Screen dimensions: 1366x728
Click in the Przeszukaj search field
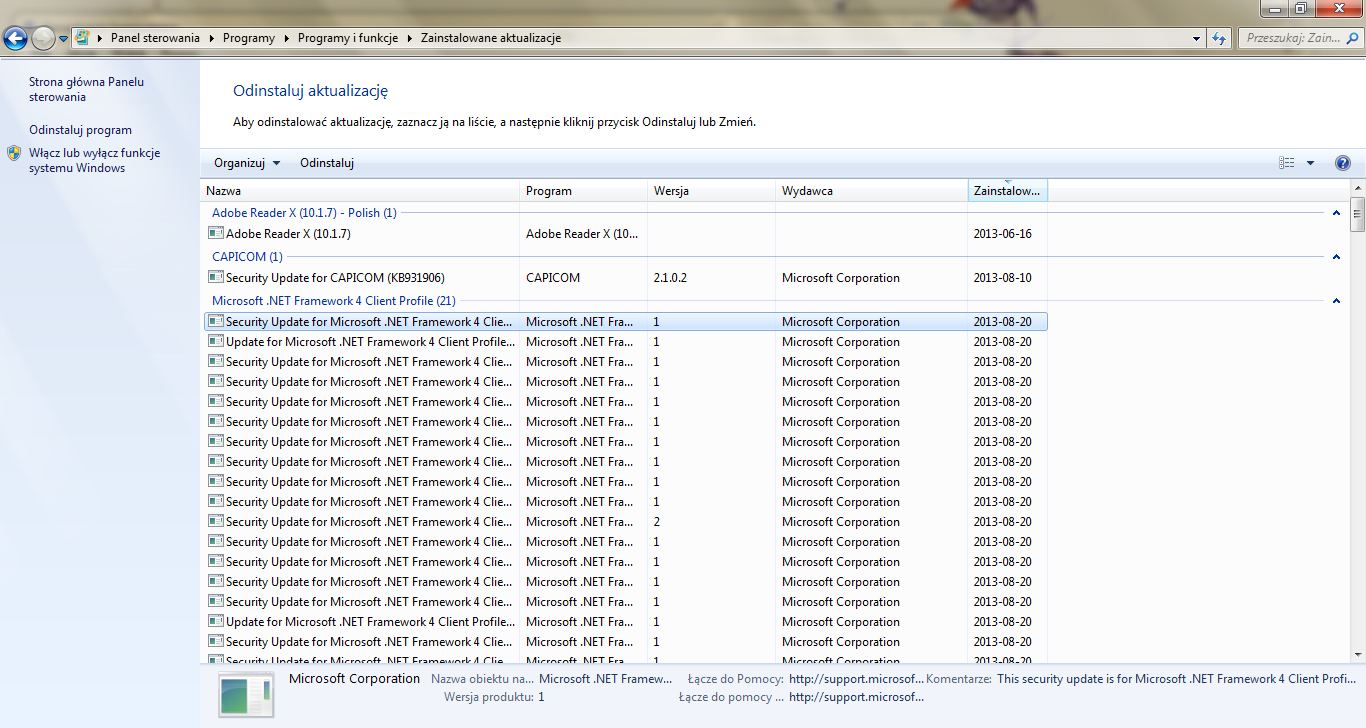click(x=1299, y=38)
